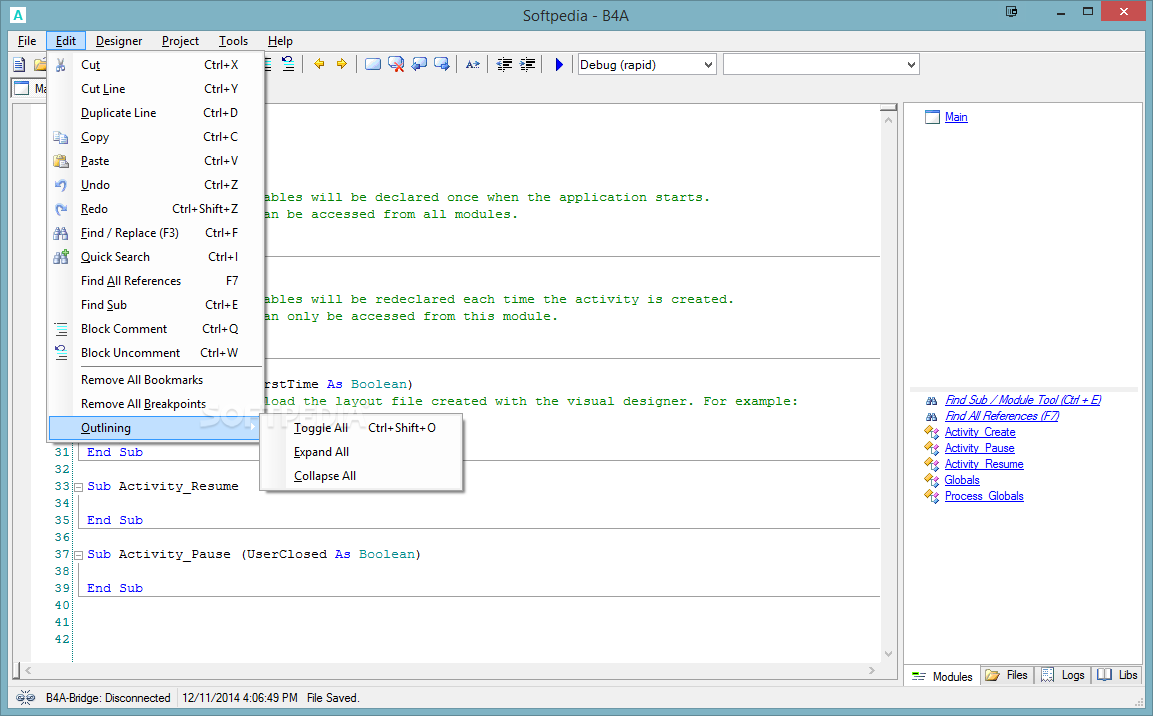Switch to the Modules tab
The height and width of the screenshot is (716, 1153).
click(943, 676)
